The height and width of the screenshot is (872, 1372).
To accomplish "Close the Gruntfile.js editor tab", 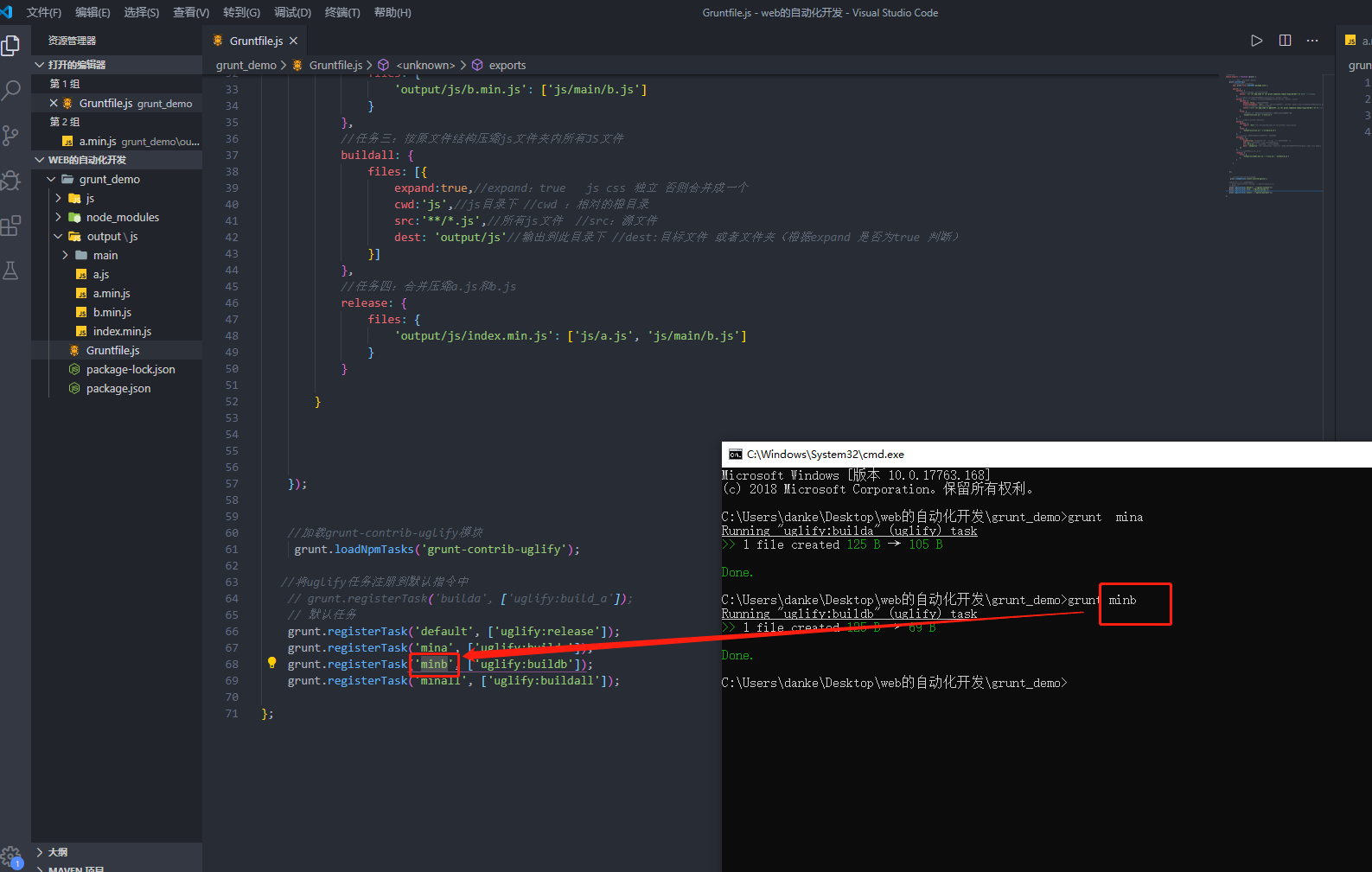I will pyautogui.click(x=294, y=41).
